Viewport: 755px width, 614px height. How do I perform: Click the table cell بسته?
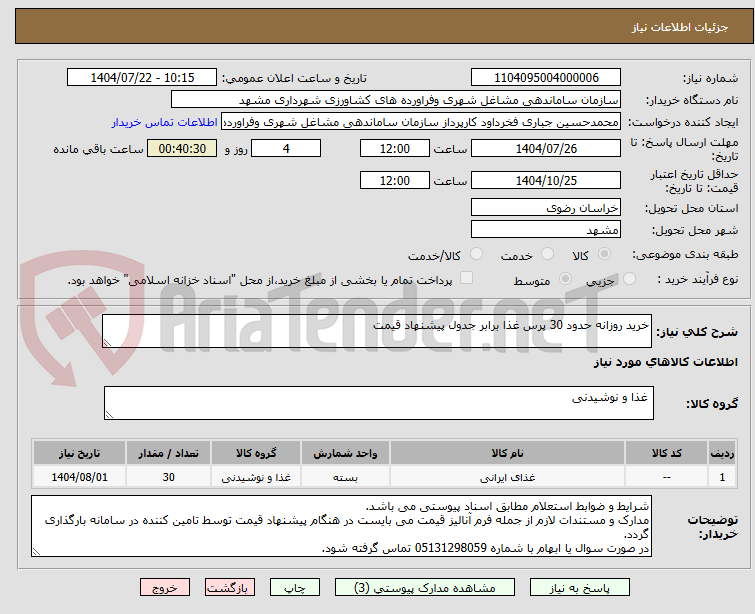(x=345, y=477)
